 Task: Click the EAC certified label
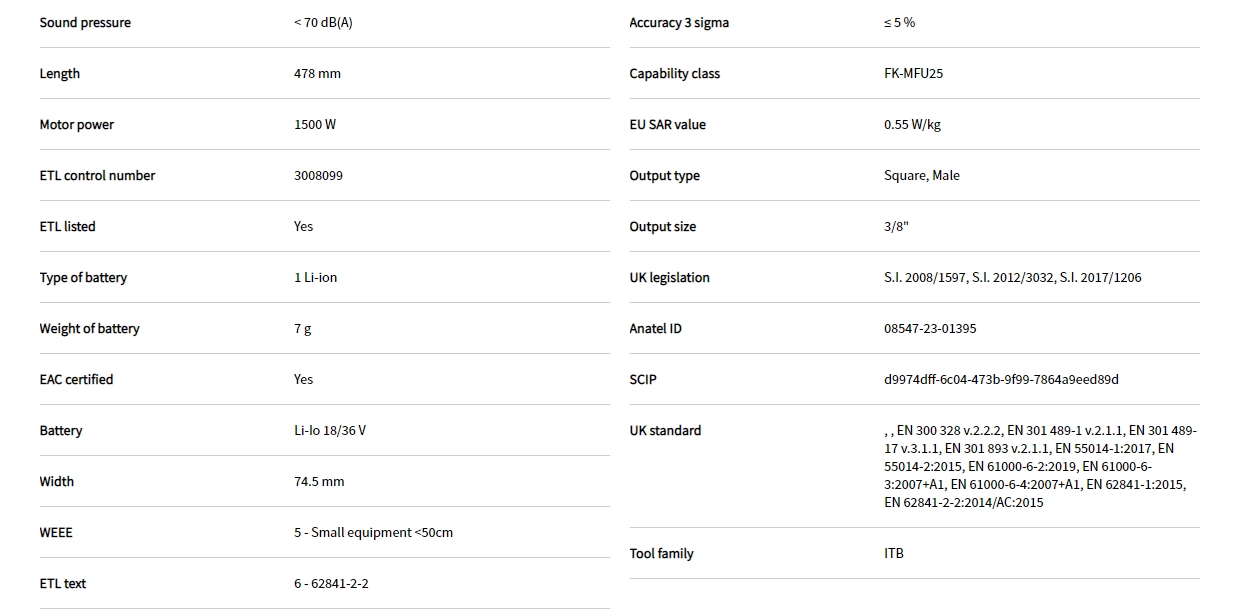[x=76, y=380]
